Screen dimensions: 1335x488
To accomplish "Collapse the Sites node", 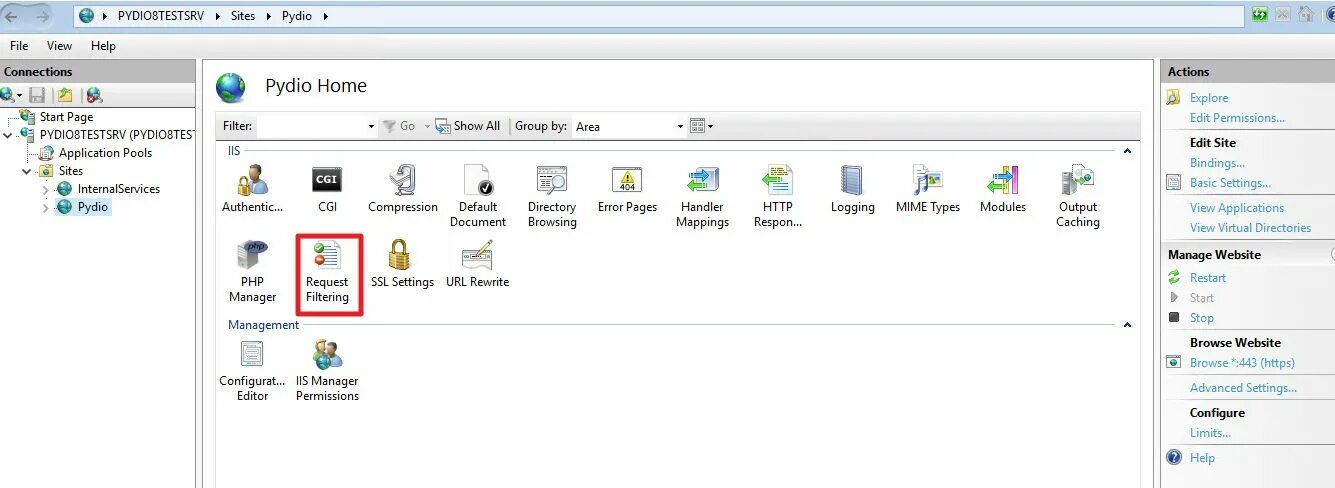I will coord(27,171).
